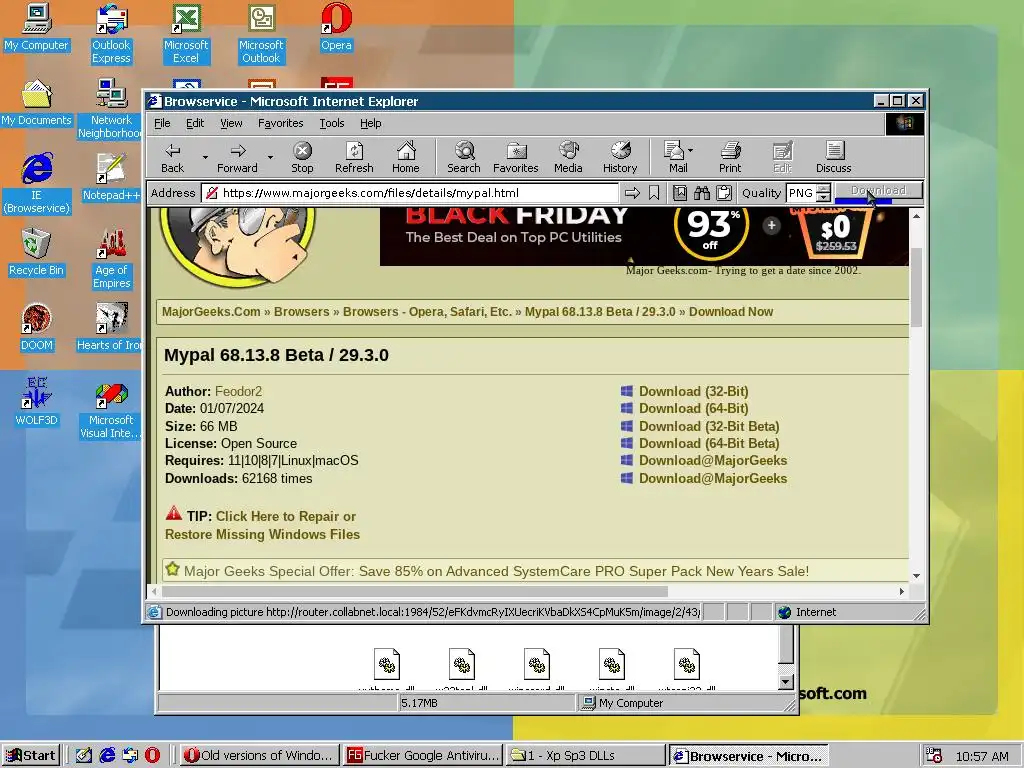Viewport: 1024px width, 768px height.
Task: Select the Notepad++ desktop icon
Action: pyautogui.click(x=111, y=177)
